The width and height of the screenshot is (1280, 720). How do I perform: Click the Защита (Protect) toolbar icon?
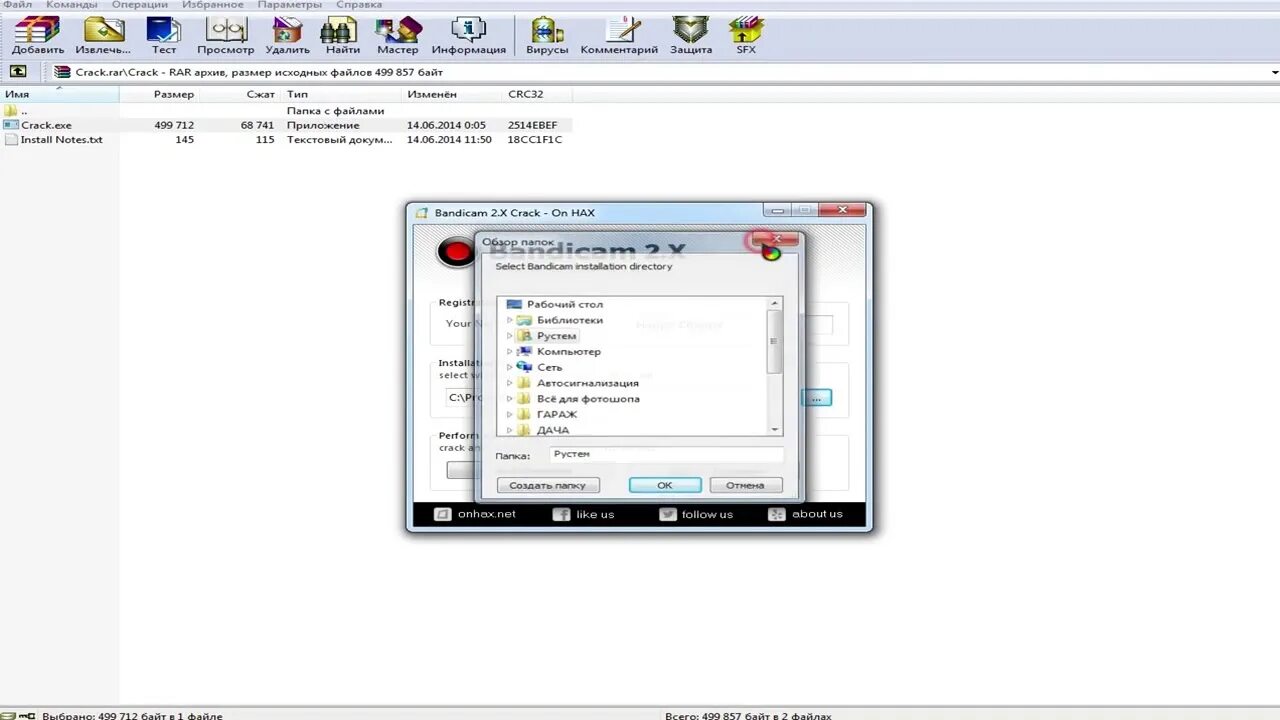pyautogui.click(x=691, y=36)
